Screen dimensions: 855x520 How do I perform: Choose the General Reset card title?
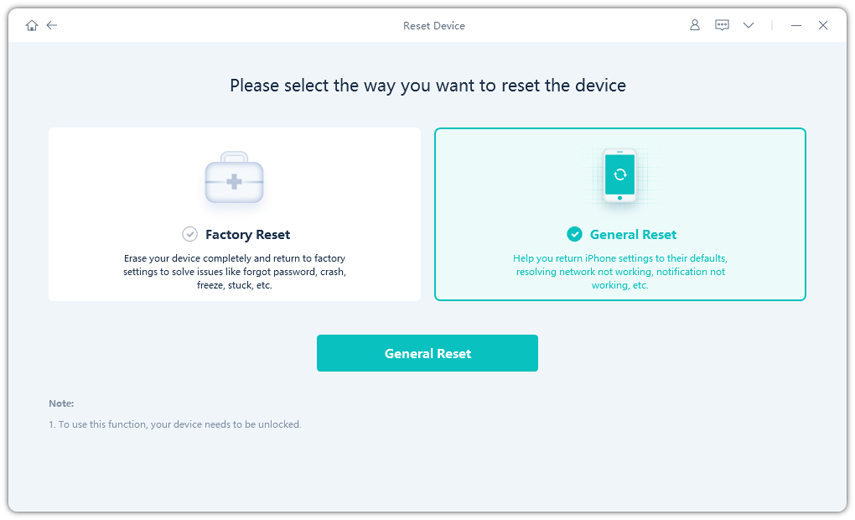coord(633,235)
